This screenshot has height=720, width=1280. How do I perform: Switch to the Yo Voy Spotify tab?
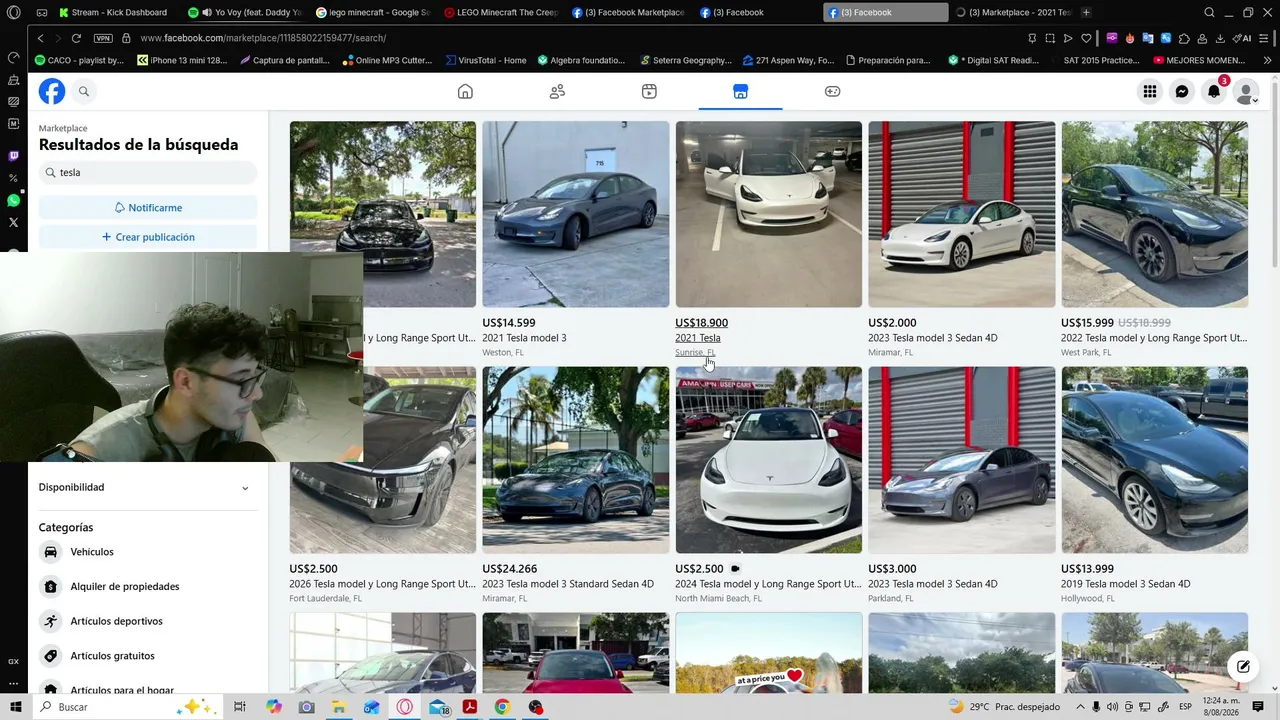[x=245, y=12]
